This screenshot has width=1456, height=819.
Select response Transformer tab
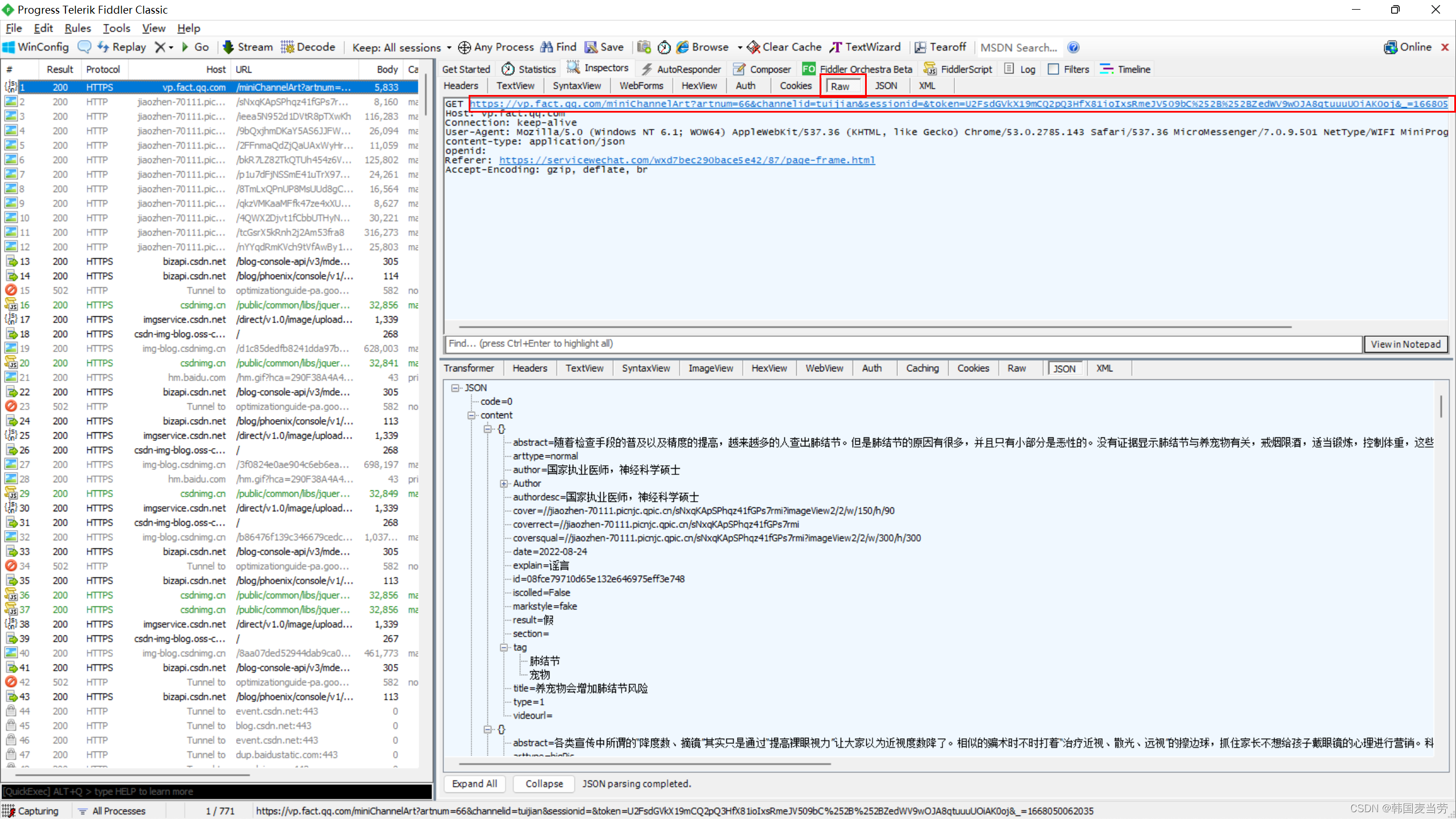click(469, 369)
